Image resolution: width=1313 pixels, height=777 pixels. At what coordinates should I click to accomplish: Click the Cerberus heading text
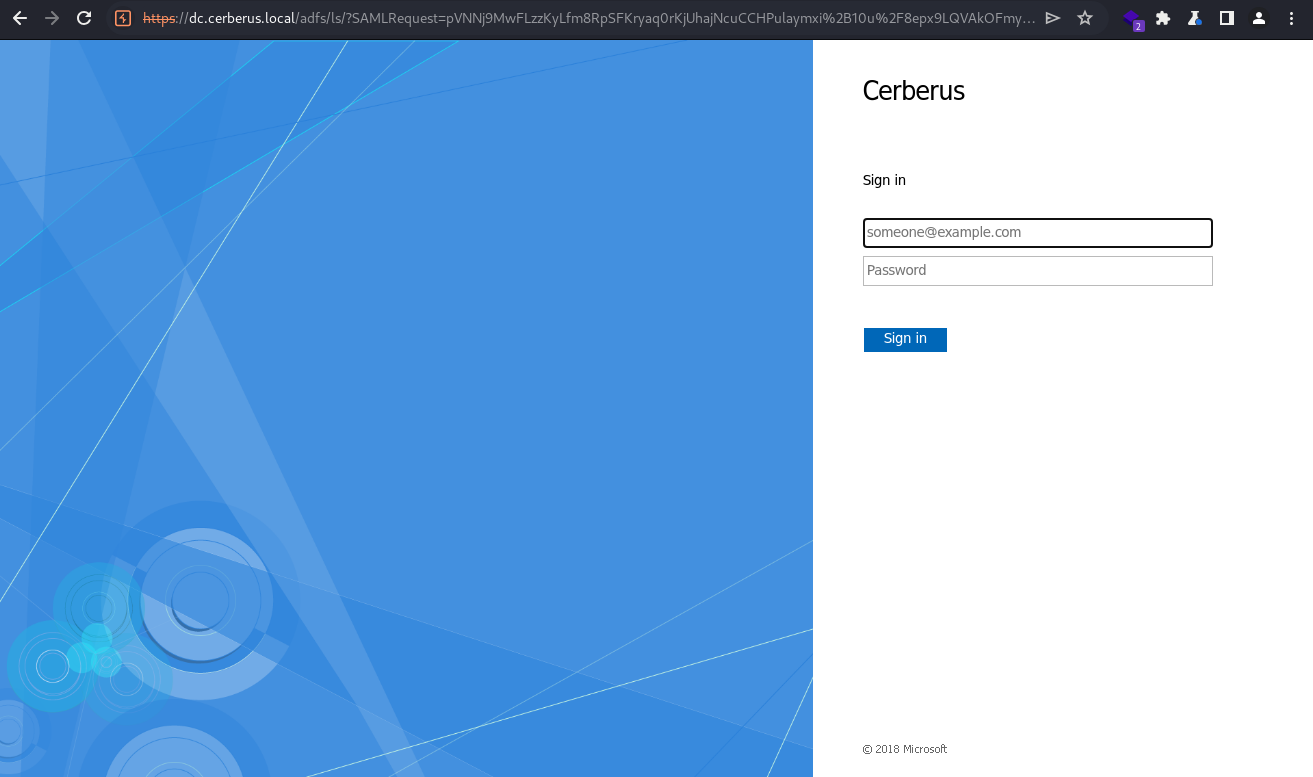(914, 91)
